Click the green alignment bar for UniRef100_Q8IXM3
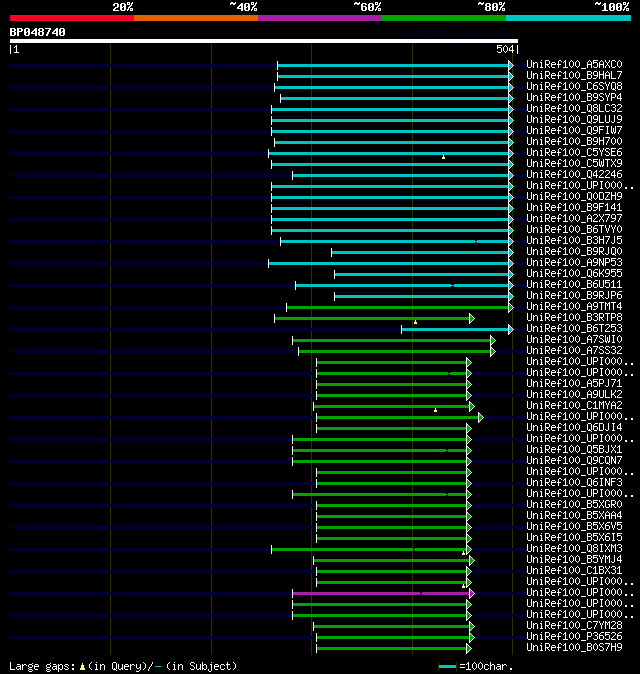 (x=370, y=549)
